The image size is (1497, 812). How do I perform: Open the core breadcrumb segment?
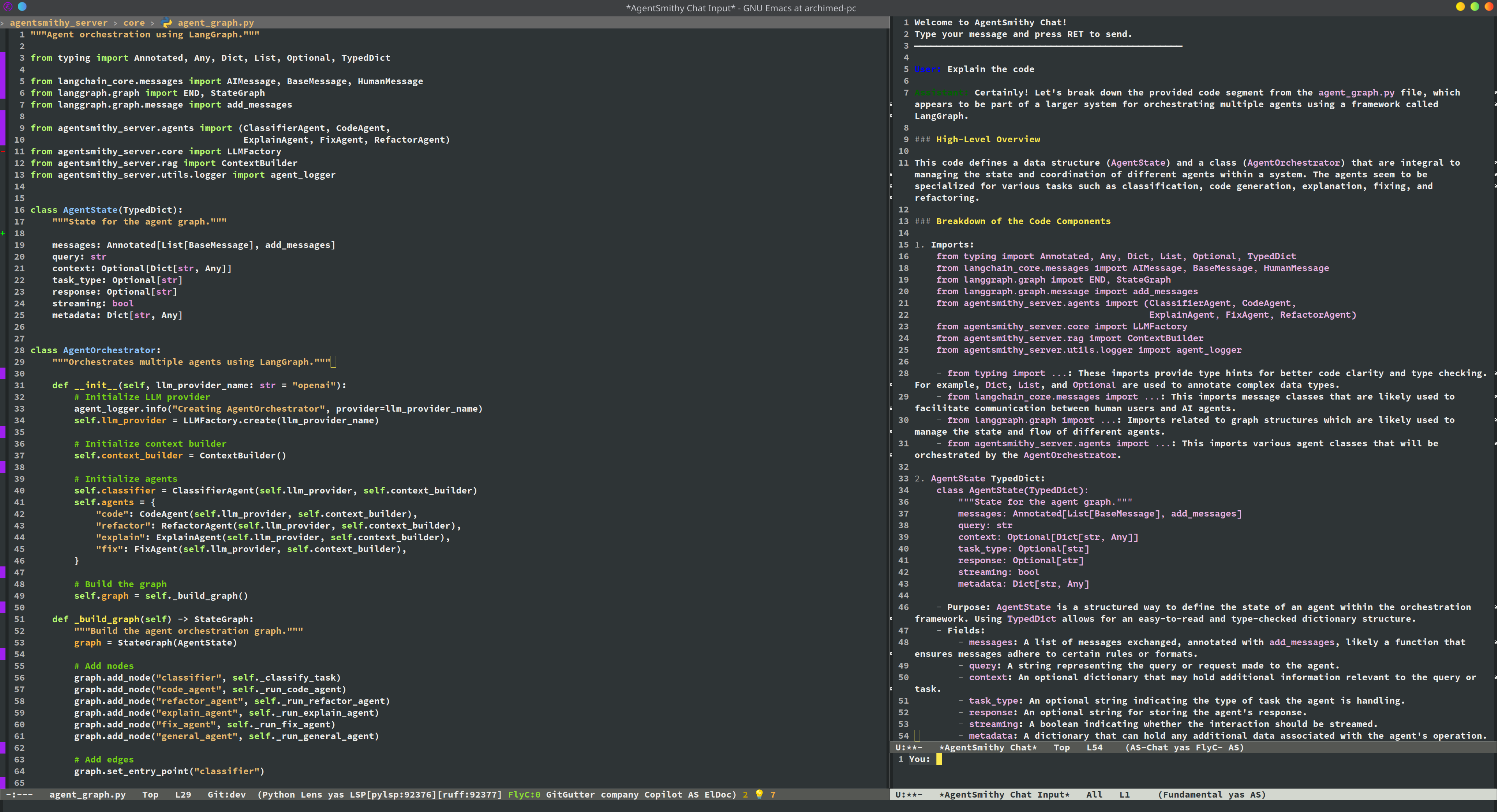pyautogui.click(x=134, y=23)
